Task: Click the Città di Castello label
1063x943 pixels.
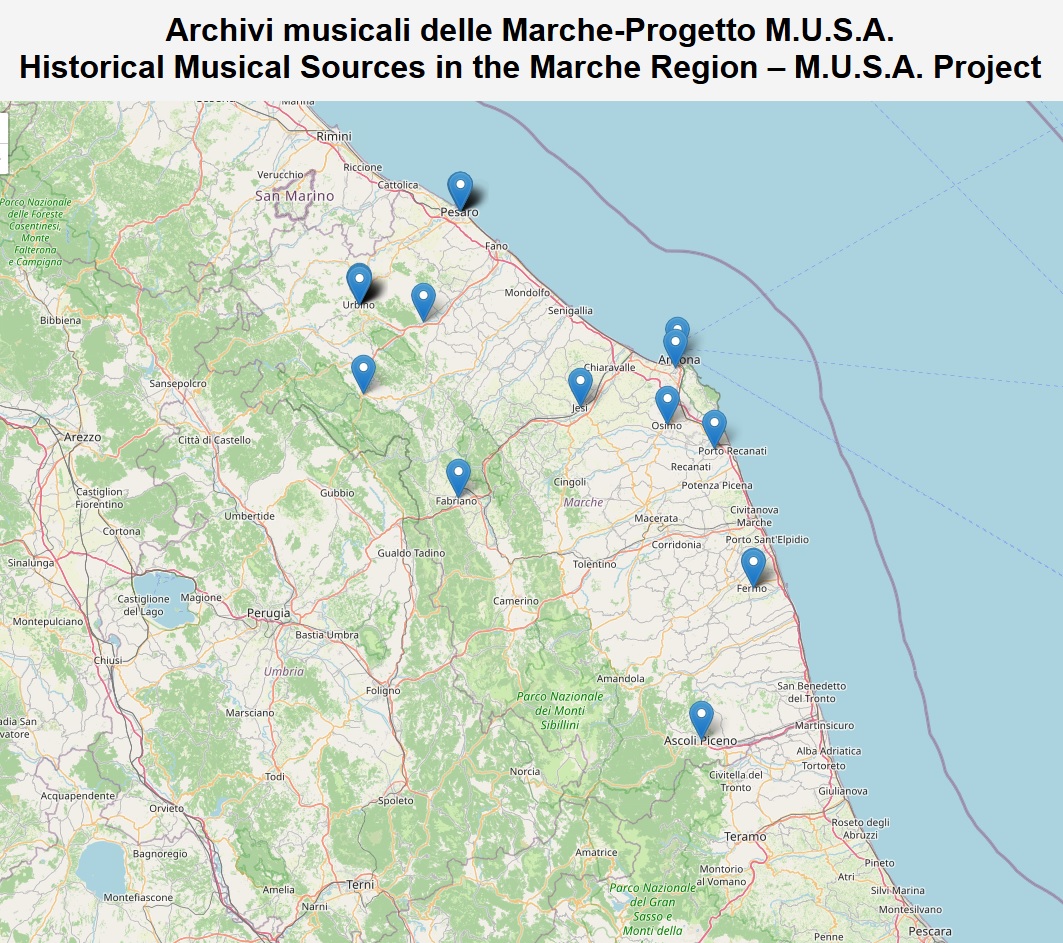Action: click(214, 440)
